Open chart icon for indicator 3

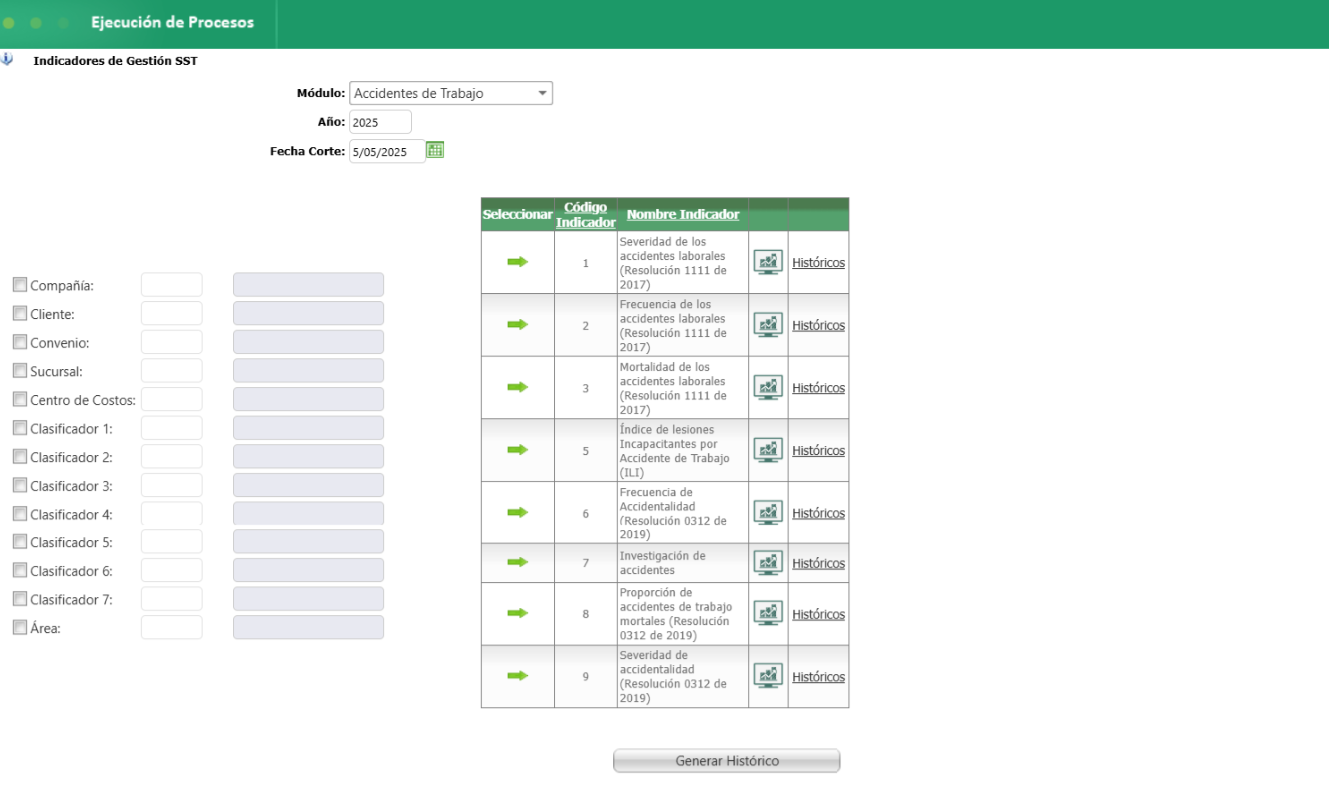(x=768, y=387)
